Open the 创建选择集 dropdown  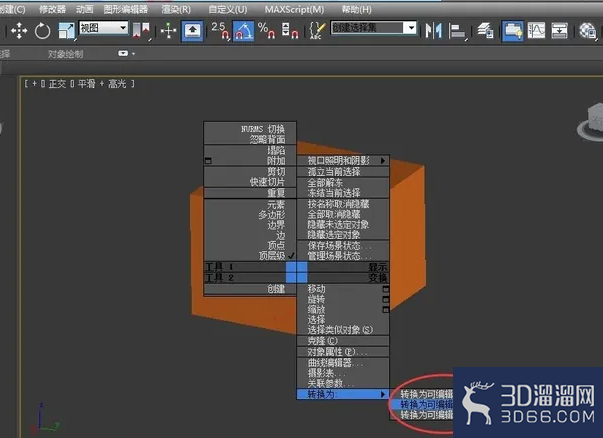click(373, 28)
